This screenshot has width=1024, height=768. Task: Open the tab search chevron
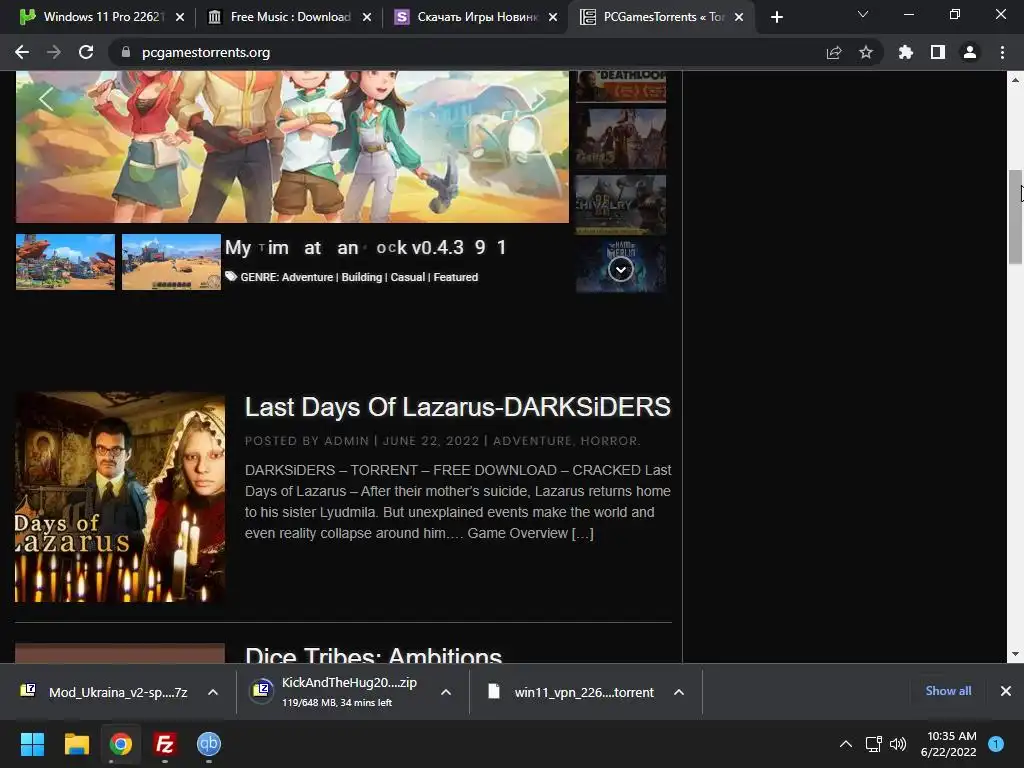[863, 14]
